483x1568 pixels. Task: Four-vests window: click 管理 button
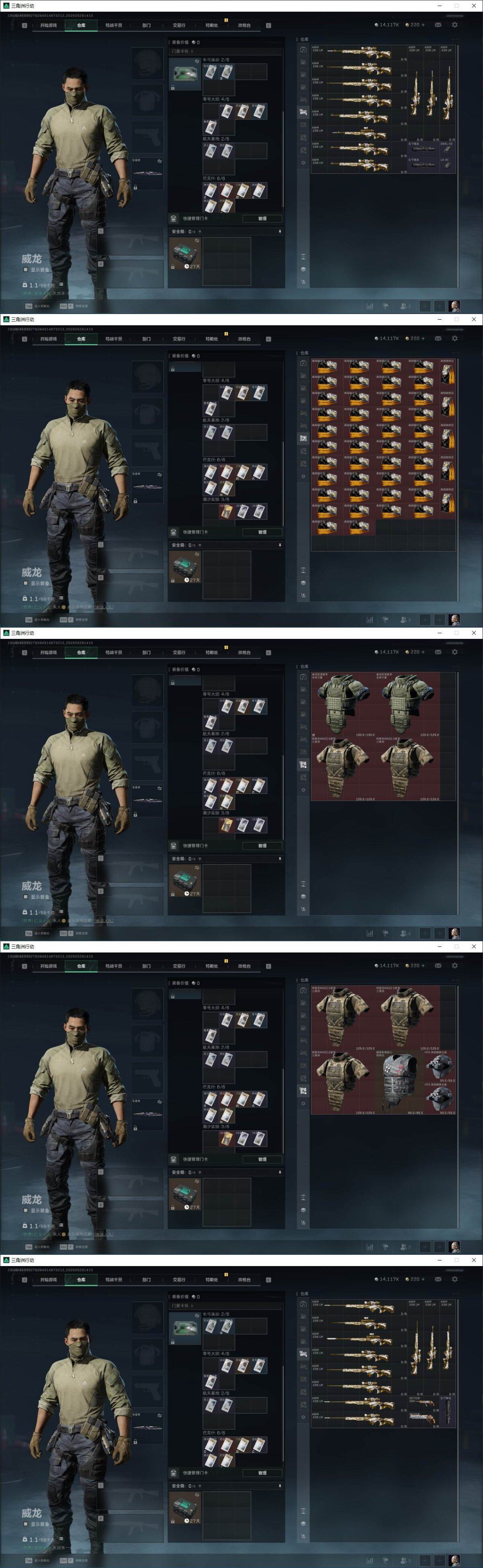click(262, 845)
